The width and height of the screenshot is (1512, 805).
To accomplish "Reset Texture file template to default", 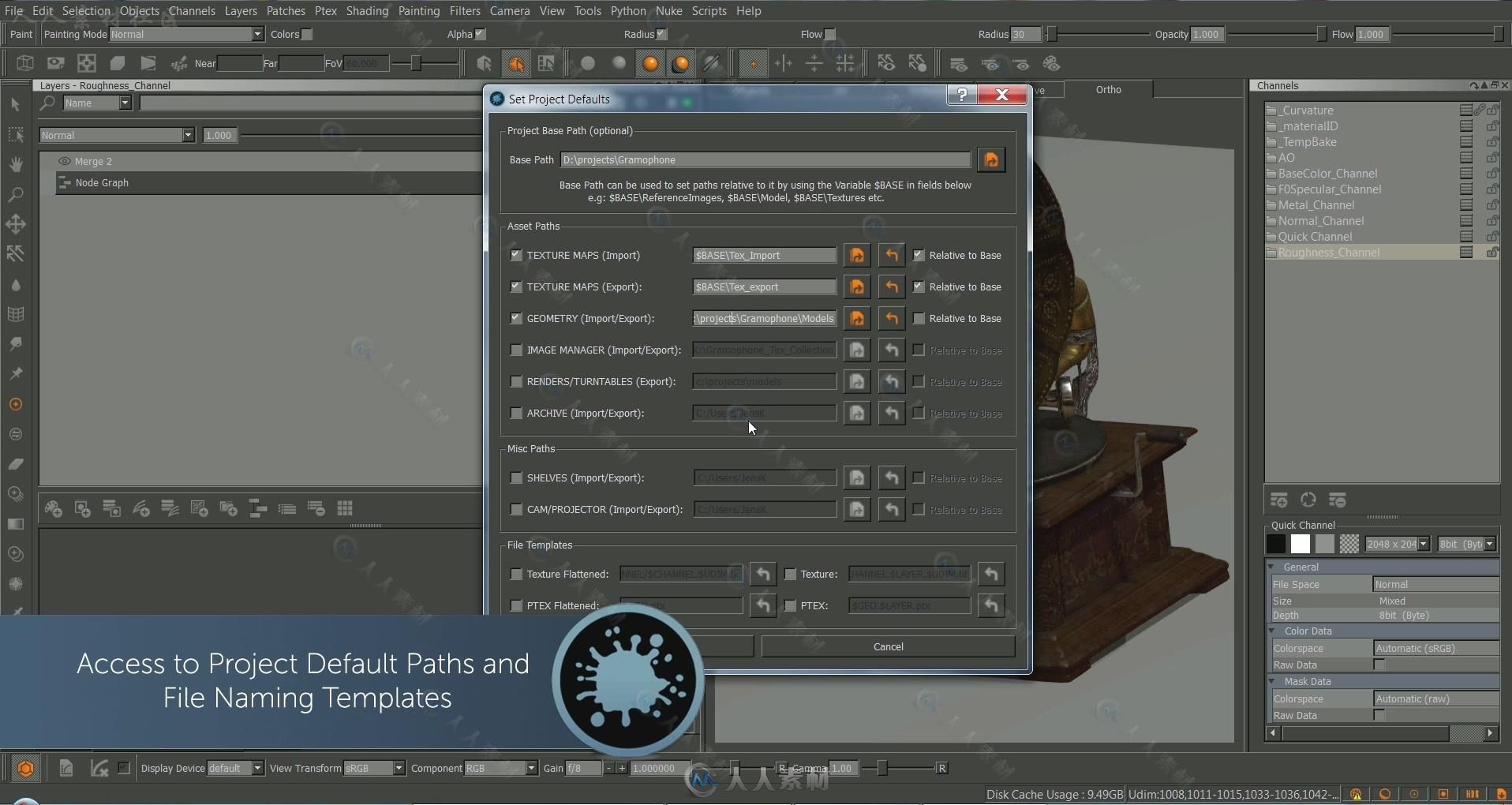I will coord(991,574).
